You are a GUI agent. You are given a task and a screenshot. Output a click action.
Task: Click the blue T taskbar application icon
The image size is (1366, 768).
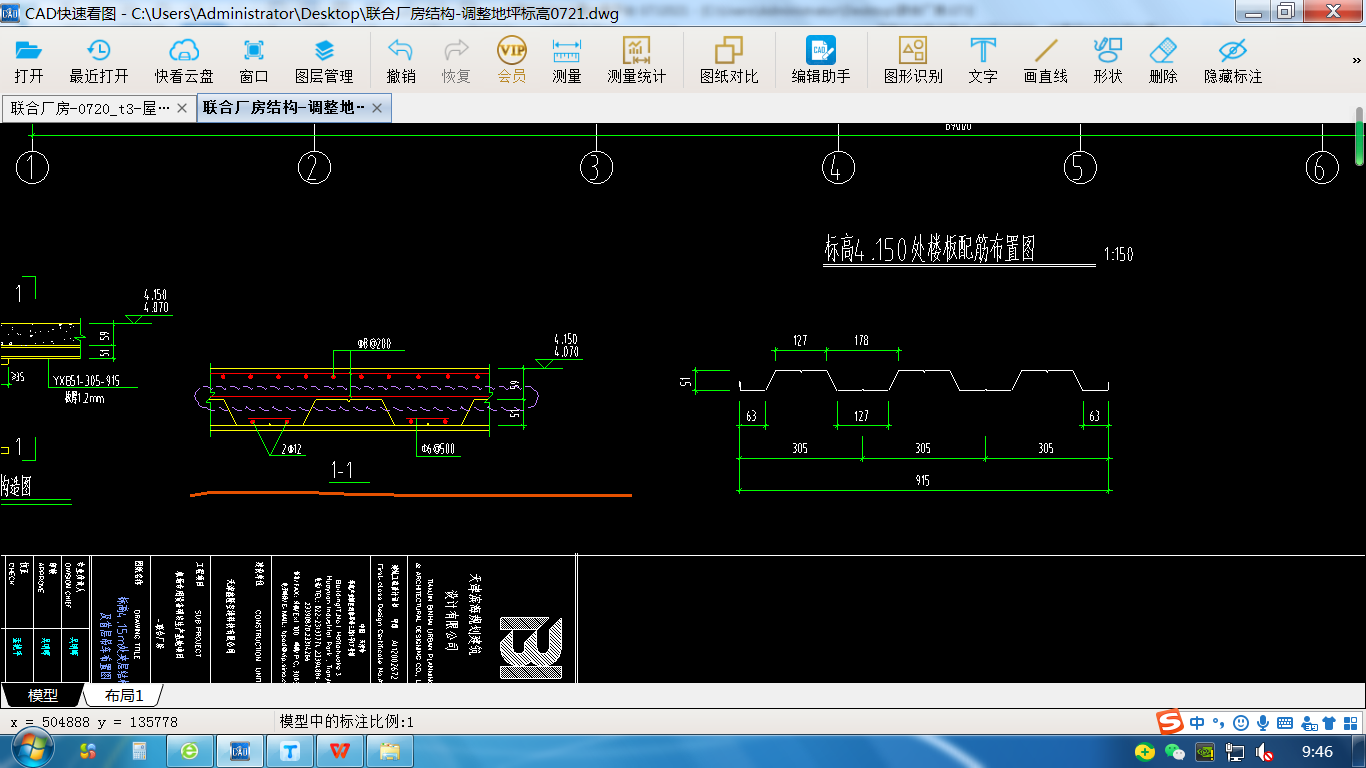click(x=290, y=750)
